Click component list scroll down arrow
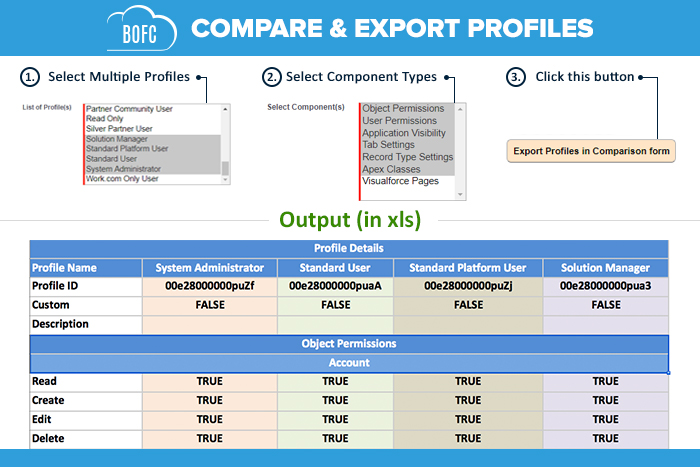Viewport: 700px width, 467px height. pyautogui.click(x=460, y=195)
